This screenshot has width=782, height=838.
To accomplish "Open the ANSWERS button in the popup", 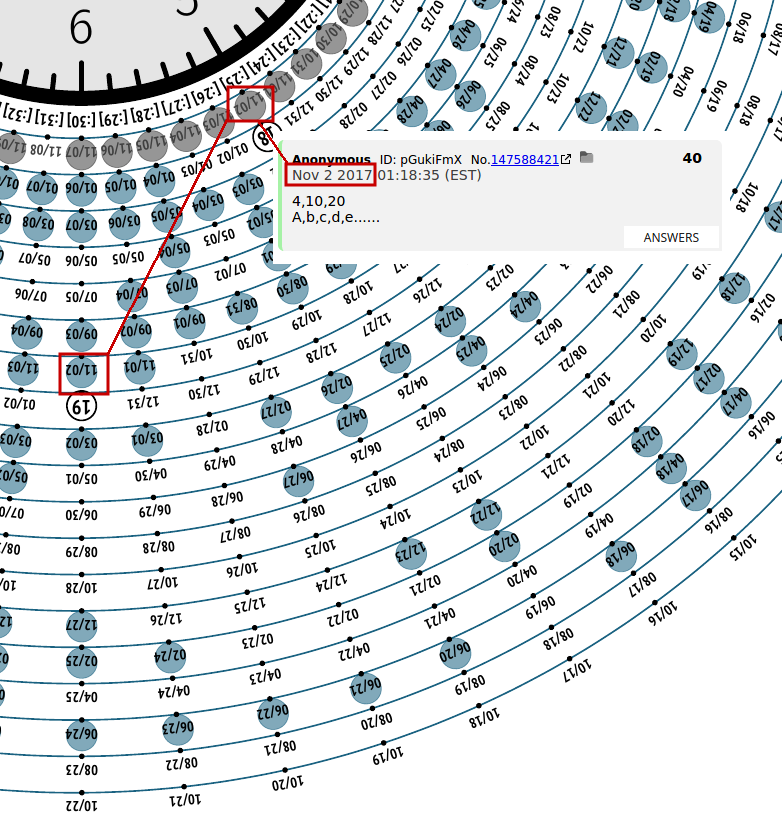I will pos(671,237).
